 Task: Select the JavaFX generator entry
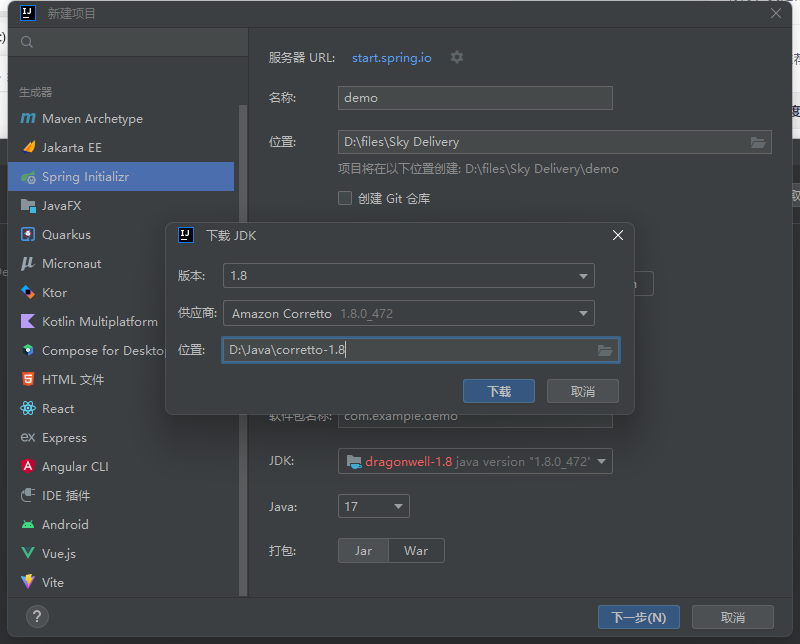(121, 206)
